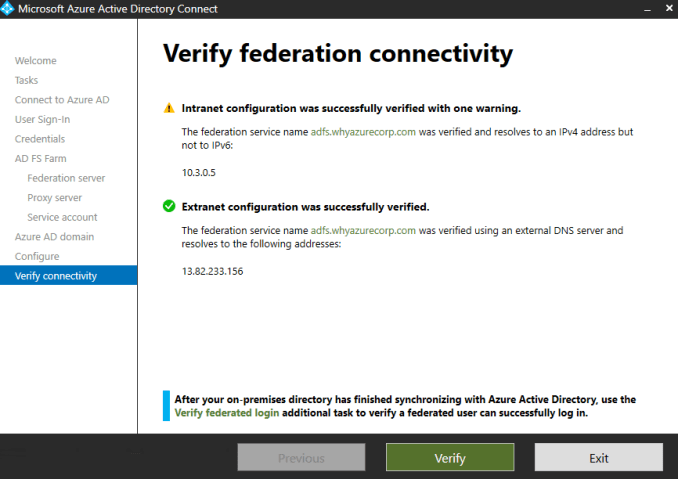Image resolution: width=678 pixels, height=479 pixels.
Task: Click adfs.whyazurecorp.com link in extranet section
Action: tap(363, 230)
